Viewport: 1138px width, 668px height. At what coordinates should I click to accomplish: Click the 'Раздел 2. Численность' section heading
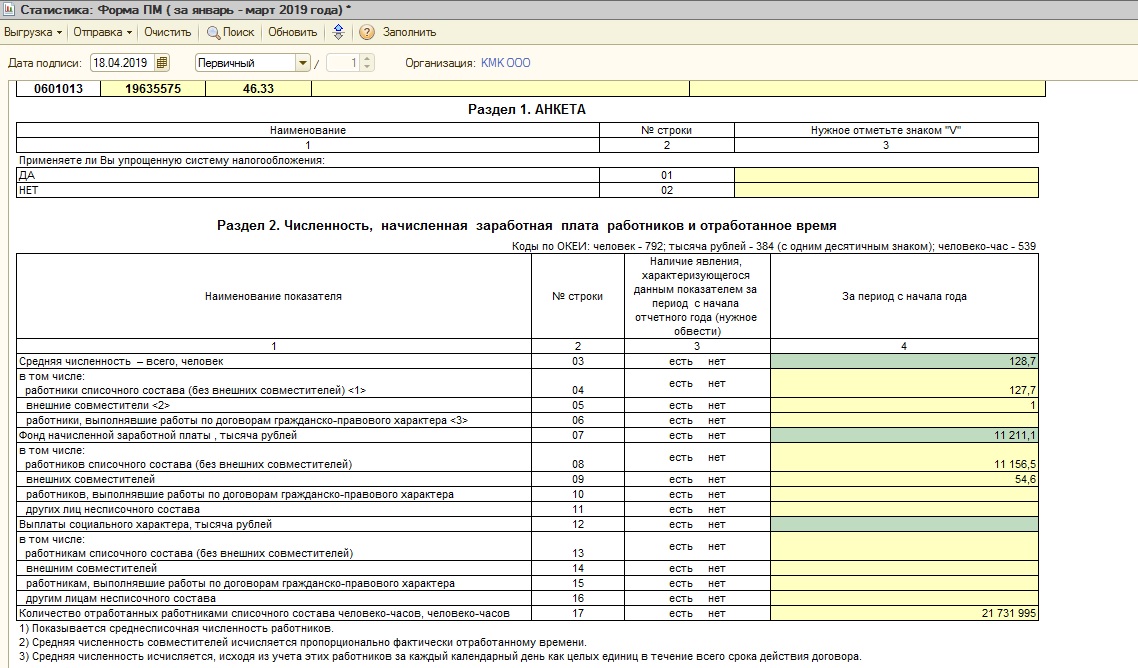pos(527,226)
